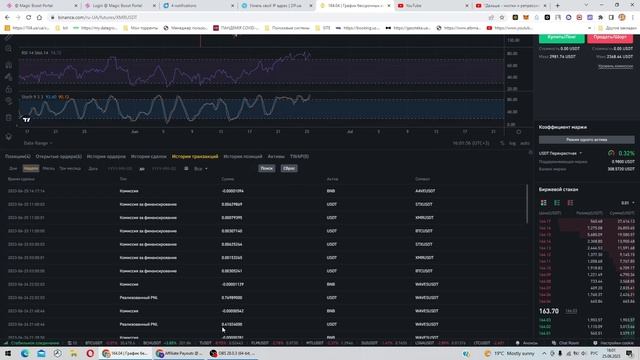Expand the Date Range dropdown under chart
The image size is (640, 360).
[x=38, y=143]
